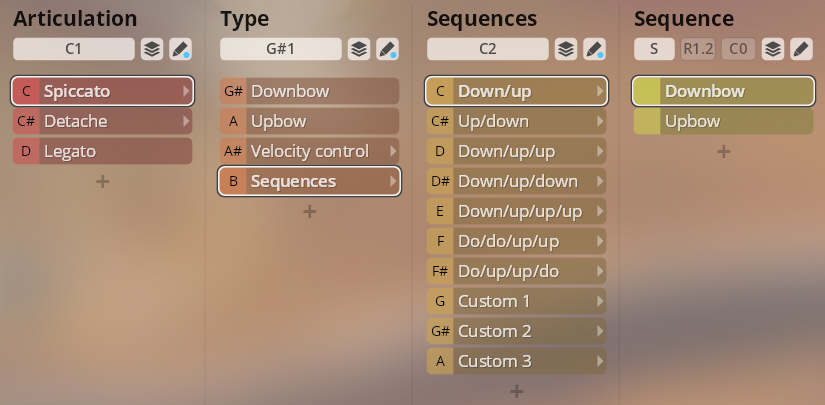Toggle the C0 button in Sequence header
825x405 pixels.
(738, 49)
